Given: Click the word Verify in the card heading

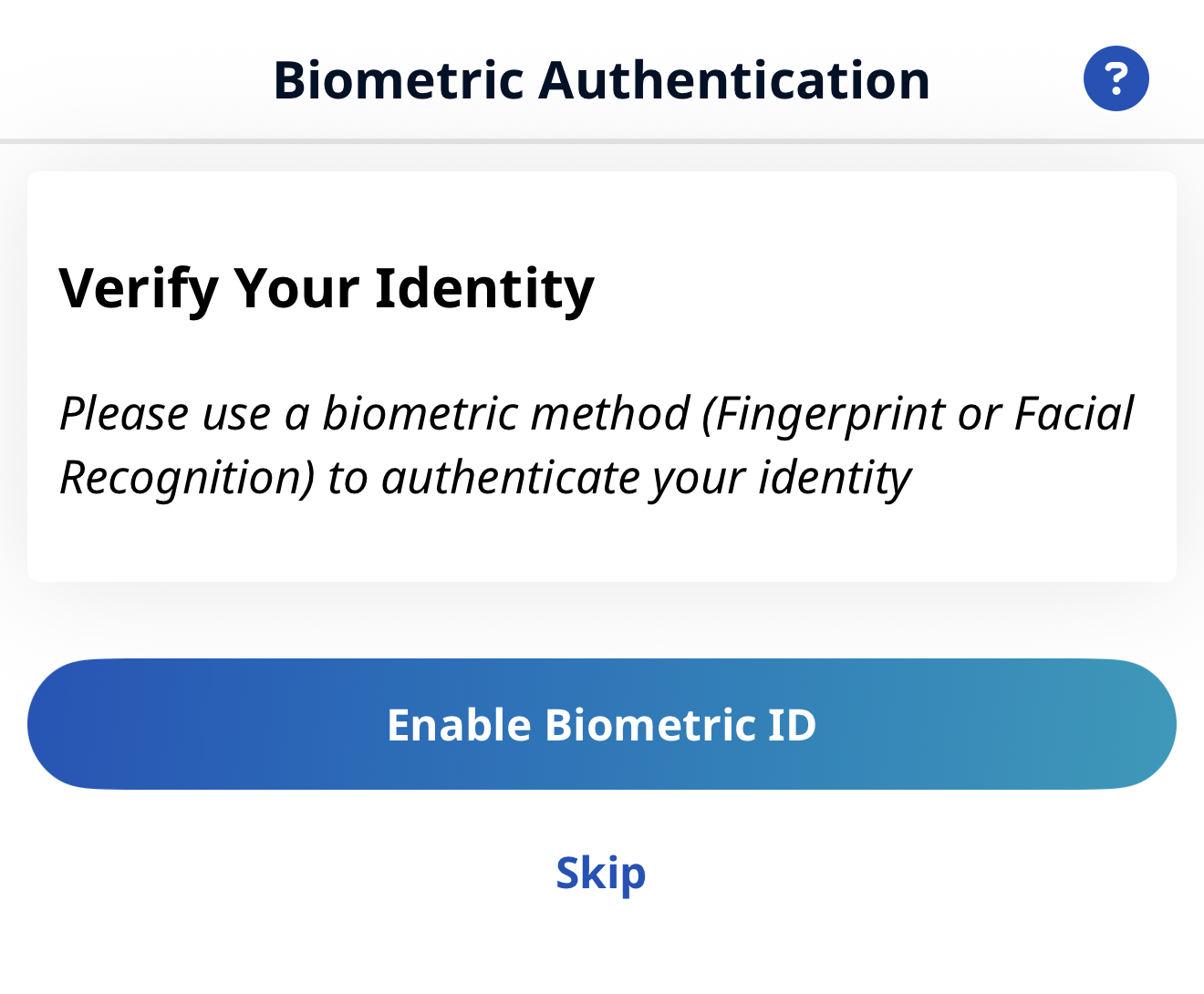Looking at the screenshot, I should (x=138, y=288).
